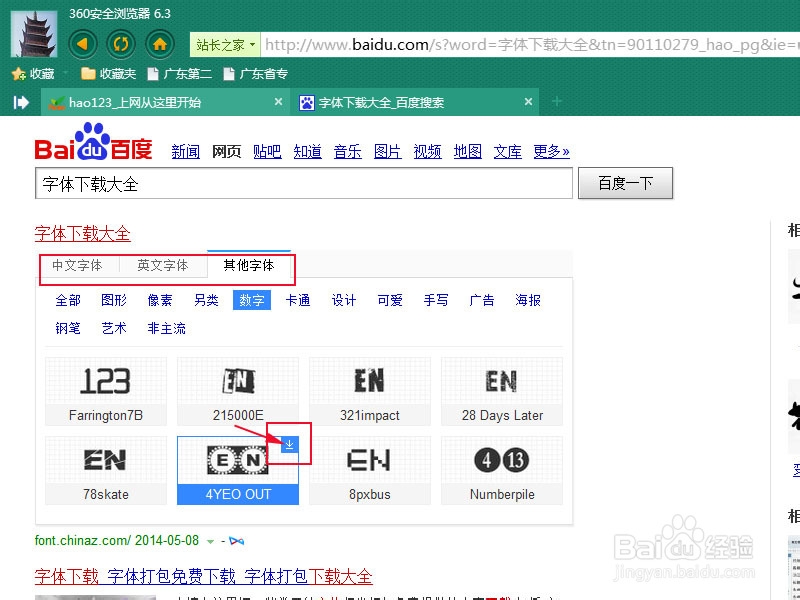Click the 收藏 star favorites button
800x600 pixels.
click(x=33, y=74)
